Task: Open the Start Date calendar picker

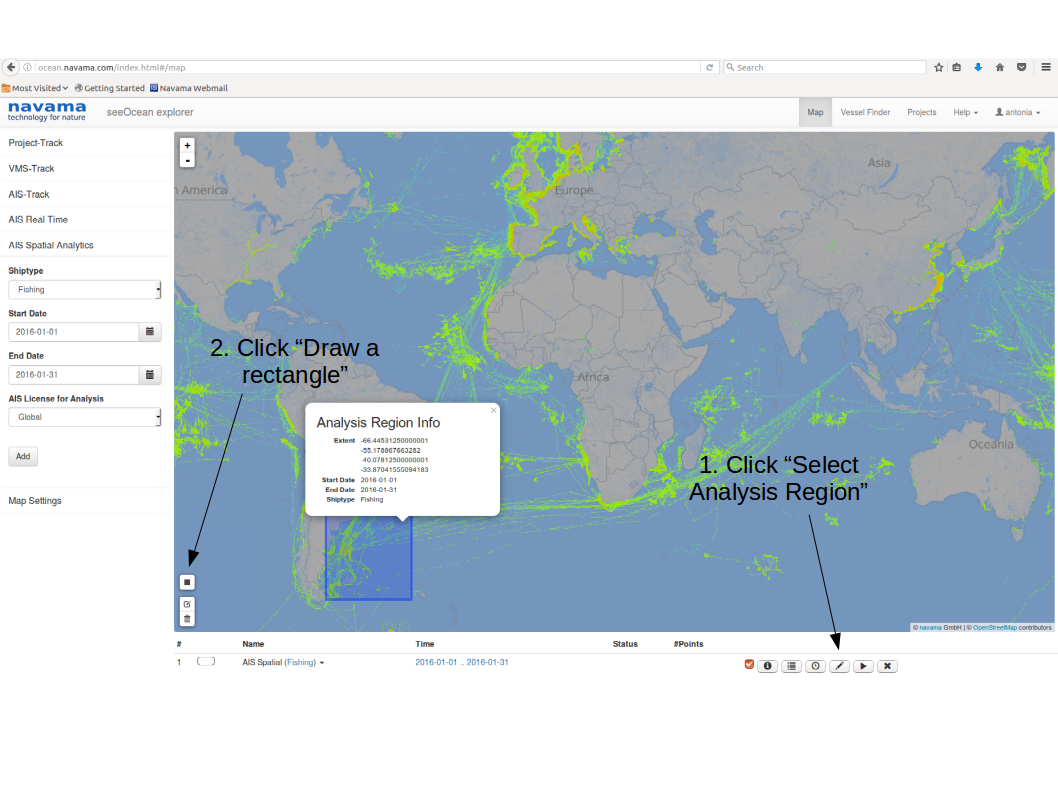Action: (x=149, y=332)
